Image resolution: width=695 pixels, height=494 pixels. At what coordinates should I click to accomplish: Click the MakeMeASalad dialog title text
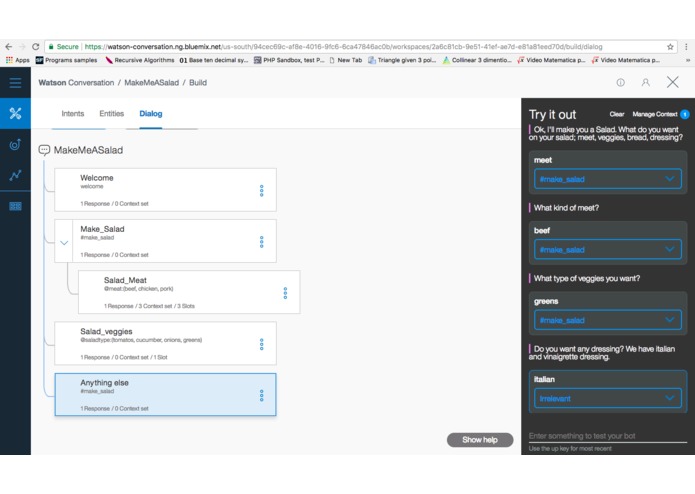pyautogui.click(x=88, y=150)
